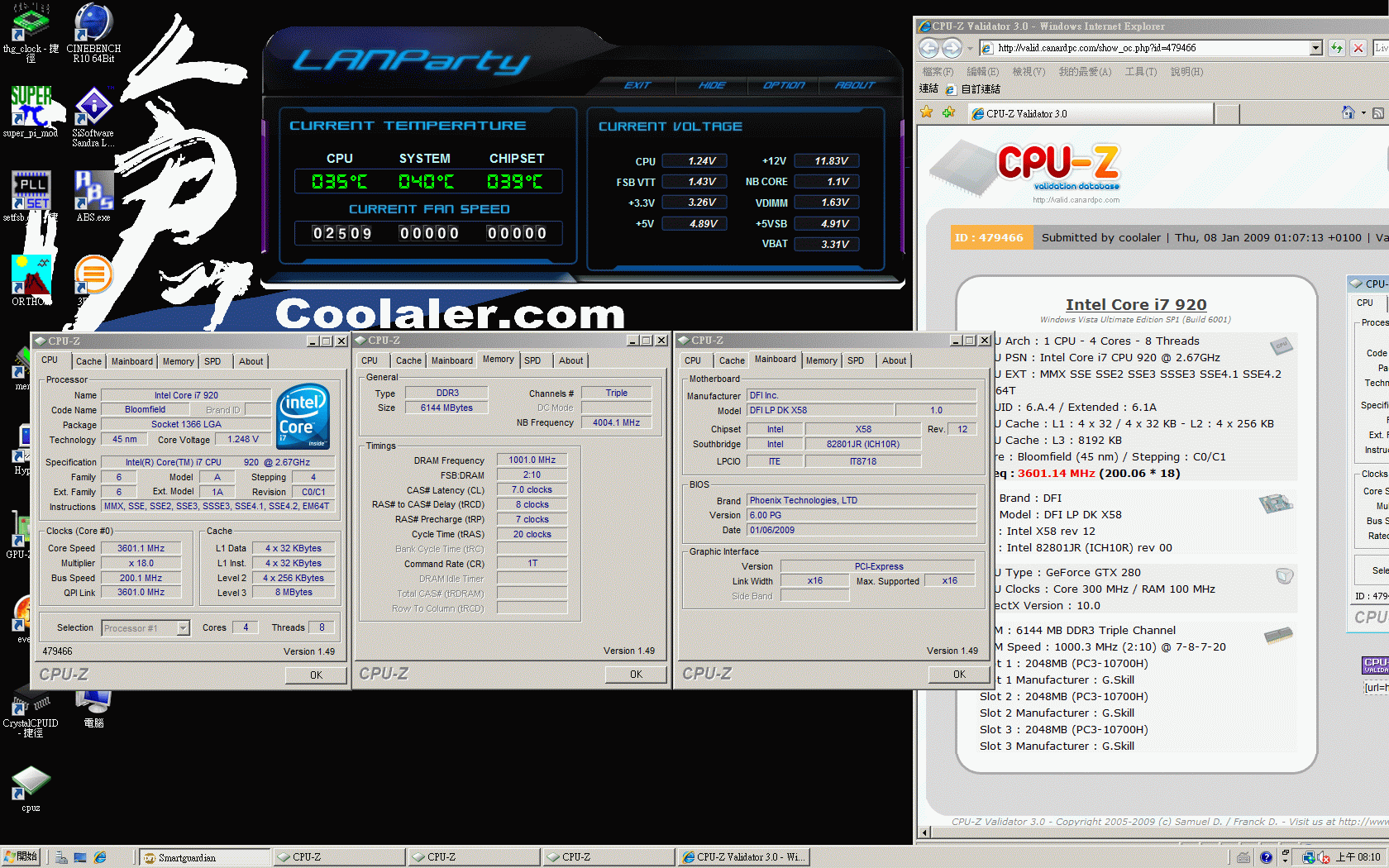Click the Core Speed 3601.1 MHz value
This screenshot has width=1389, height=868.
(141, 548)
